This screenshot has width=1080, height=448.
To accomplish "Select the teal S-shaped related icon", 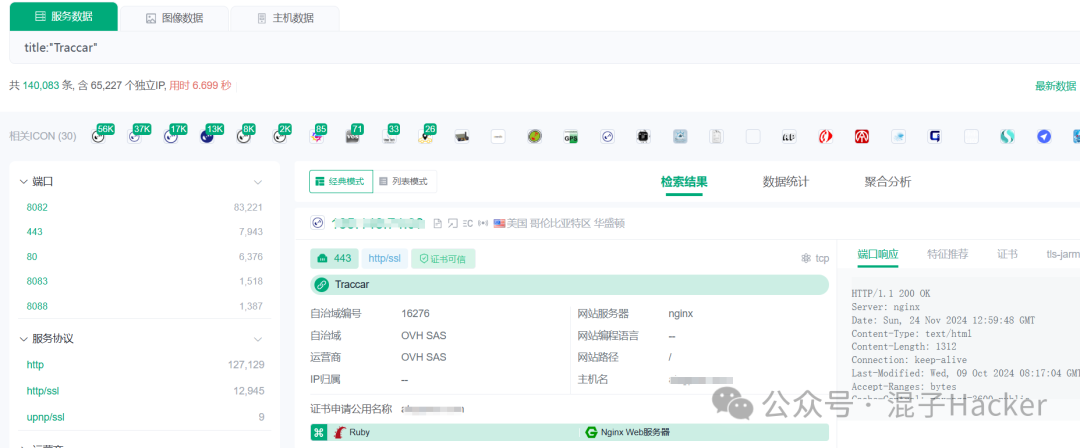I will [1008, 137].
